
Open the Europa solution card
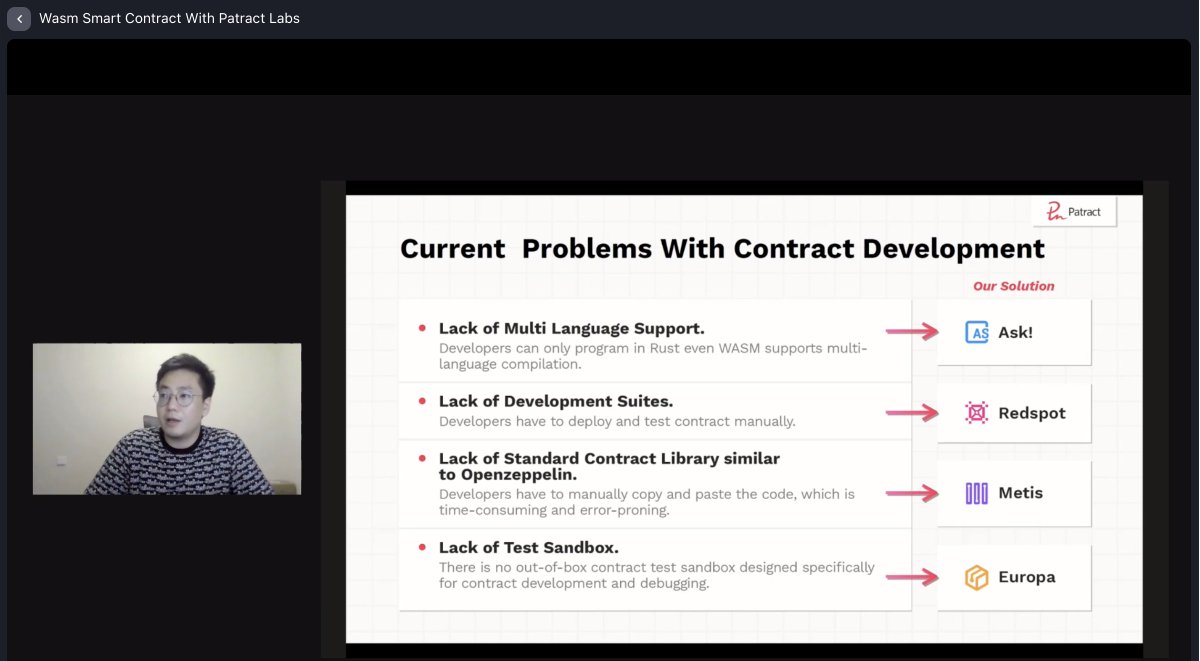click(1013, 577)
